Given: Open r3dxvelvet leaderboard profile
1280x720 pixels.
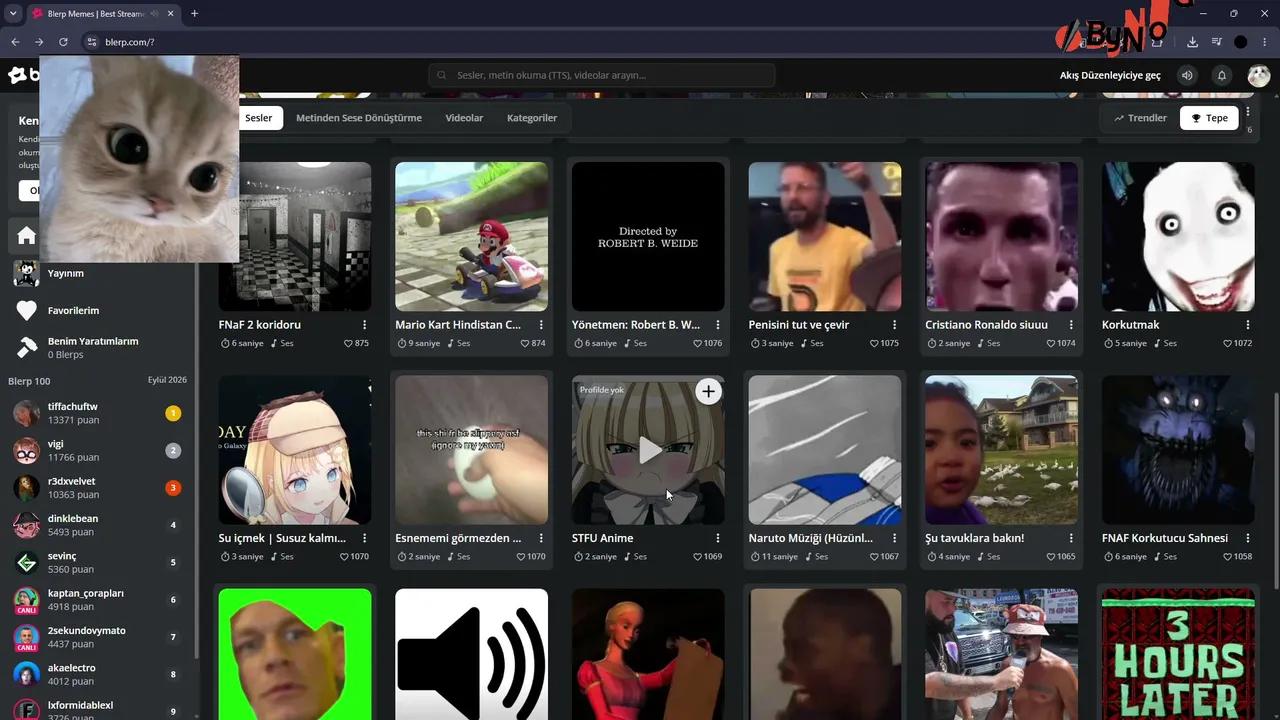Looking at the screenshot, I should click(x=98, y=488).
